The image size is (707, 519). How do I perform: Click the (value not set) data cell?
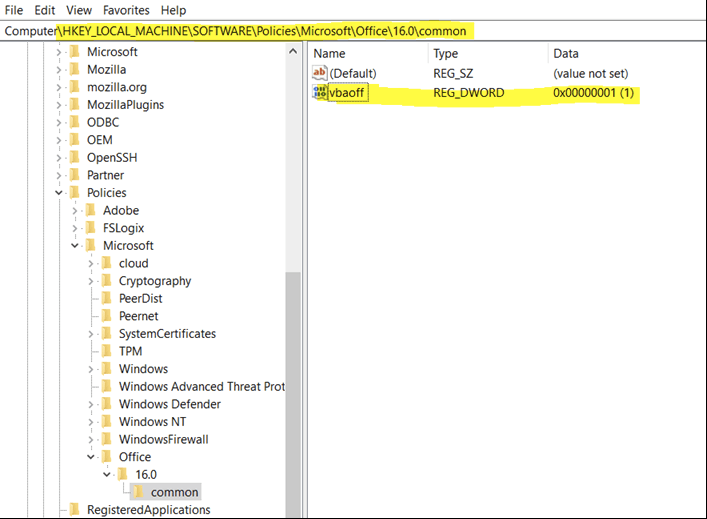coord(591,73)
